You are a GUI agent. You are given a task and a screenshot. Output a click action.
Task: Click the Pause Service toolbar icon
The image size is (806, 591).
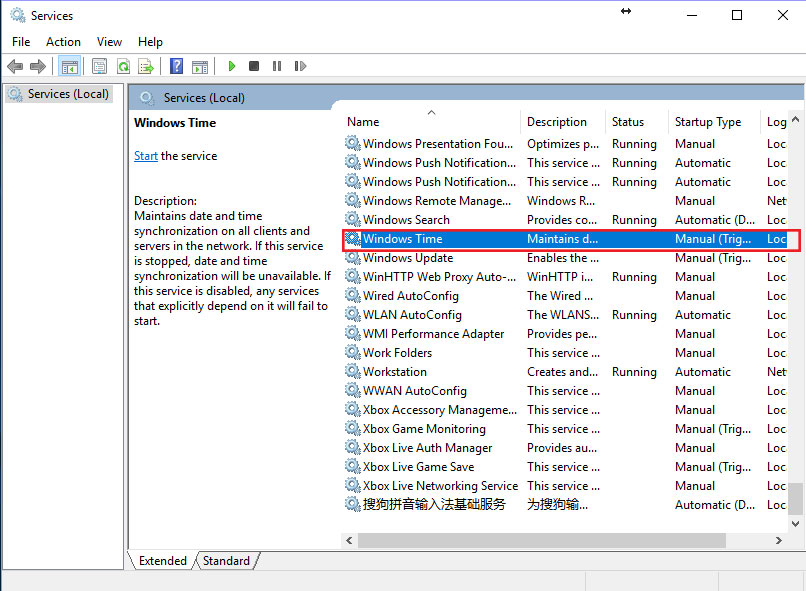277,66
